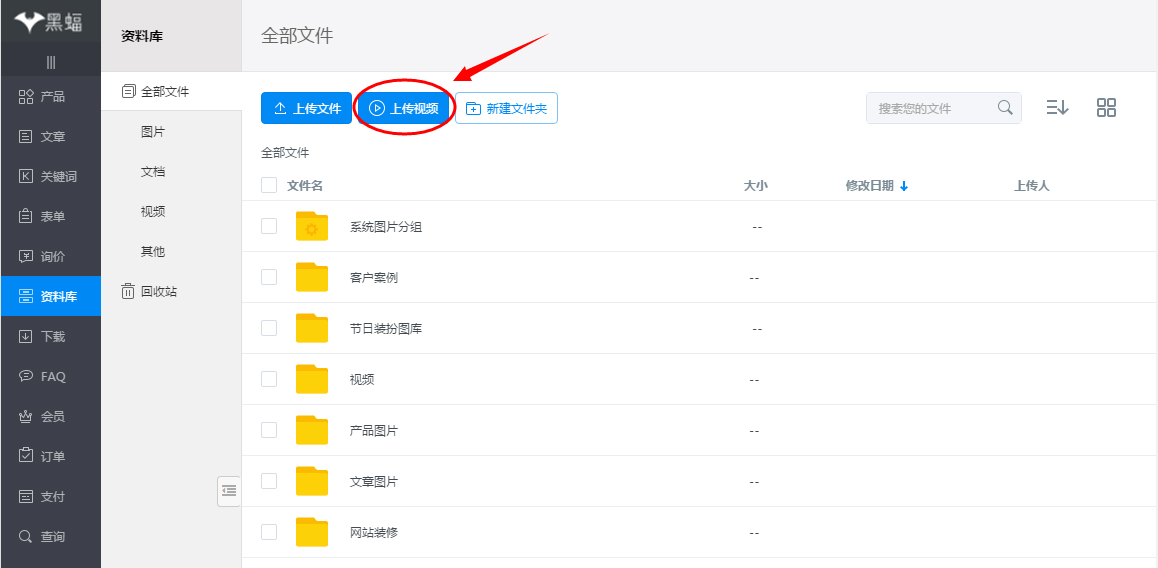Open the 系统图片分组 folder icon

point(312,227)
